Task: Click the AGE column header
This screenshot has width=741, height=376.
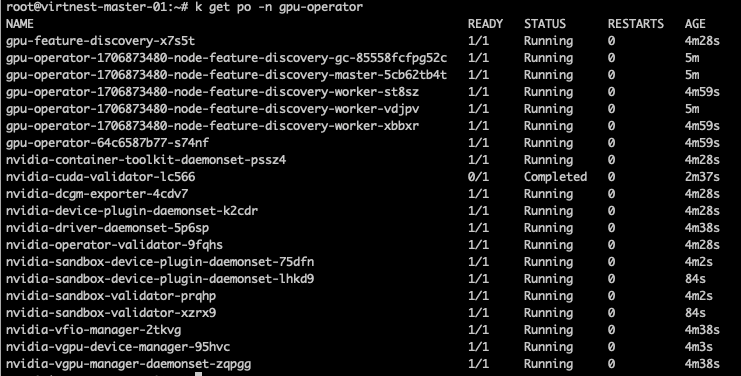Action: coord(695,24)
